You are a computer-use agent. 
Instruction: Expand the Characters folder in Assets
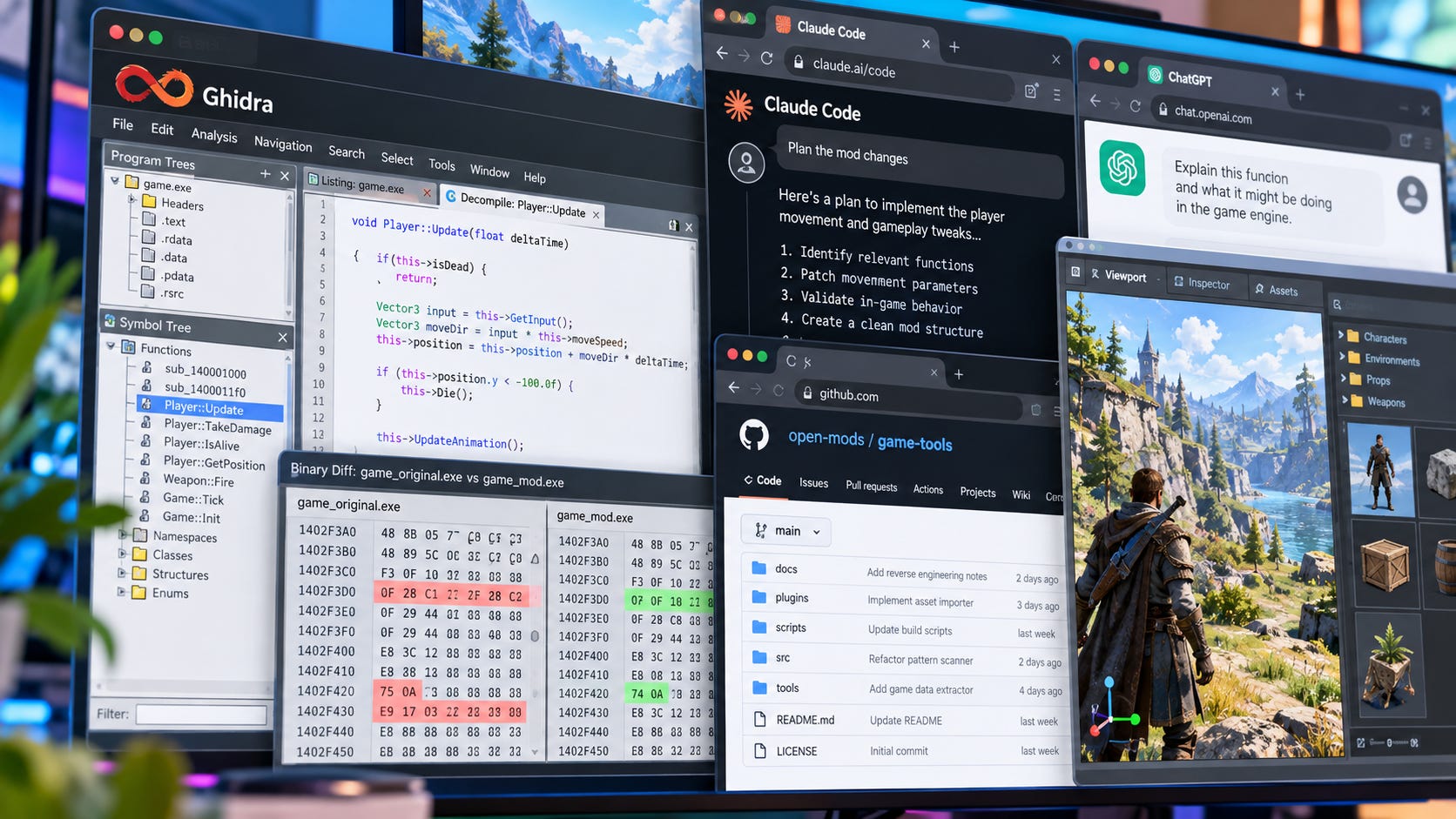point(1341,335)
